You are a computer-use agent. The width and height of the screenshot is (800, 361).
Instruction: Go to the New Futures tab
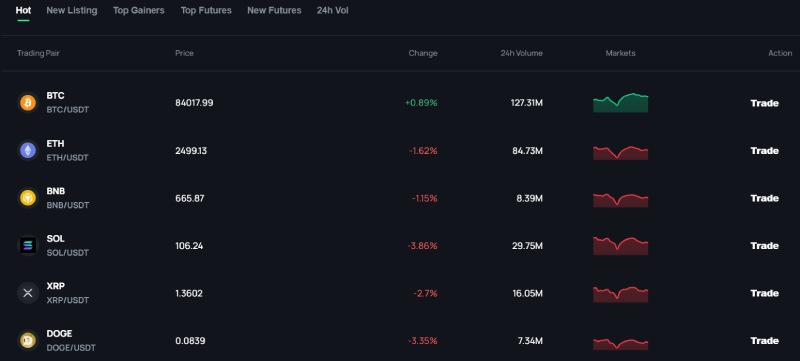point(274,10)
